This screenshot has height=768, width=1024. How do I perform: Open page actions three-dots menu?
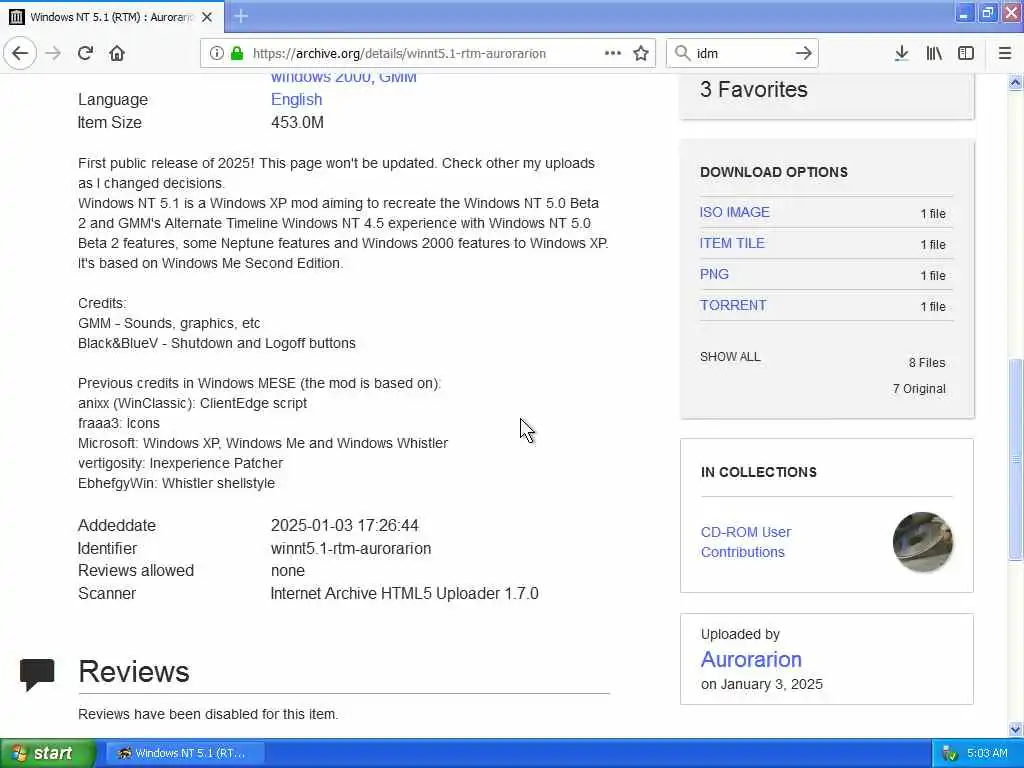pos(613,54)
